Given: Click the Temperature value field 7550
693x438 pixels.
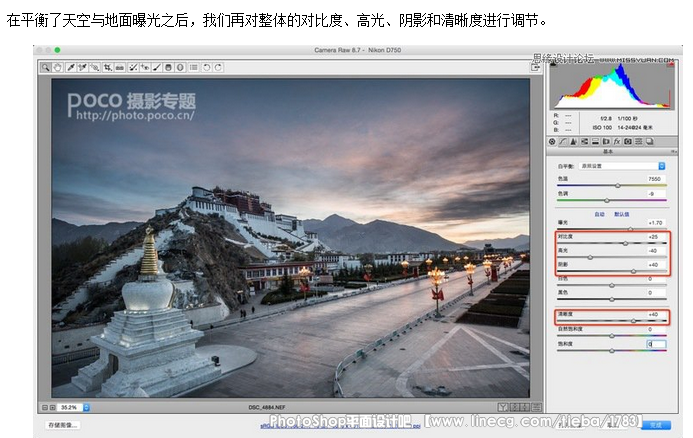Looking at the screenshot, I should (656, 179).
